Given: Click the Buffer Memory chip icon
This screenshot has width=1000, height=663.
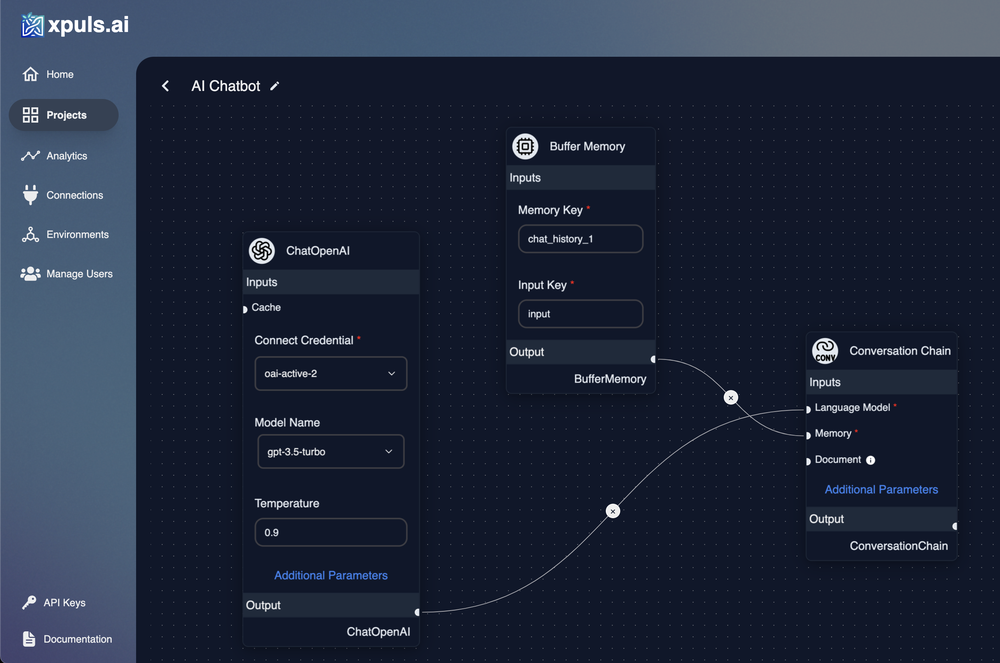Looking at the screenshot, I should coord(525,146).
